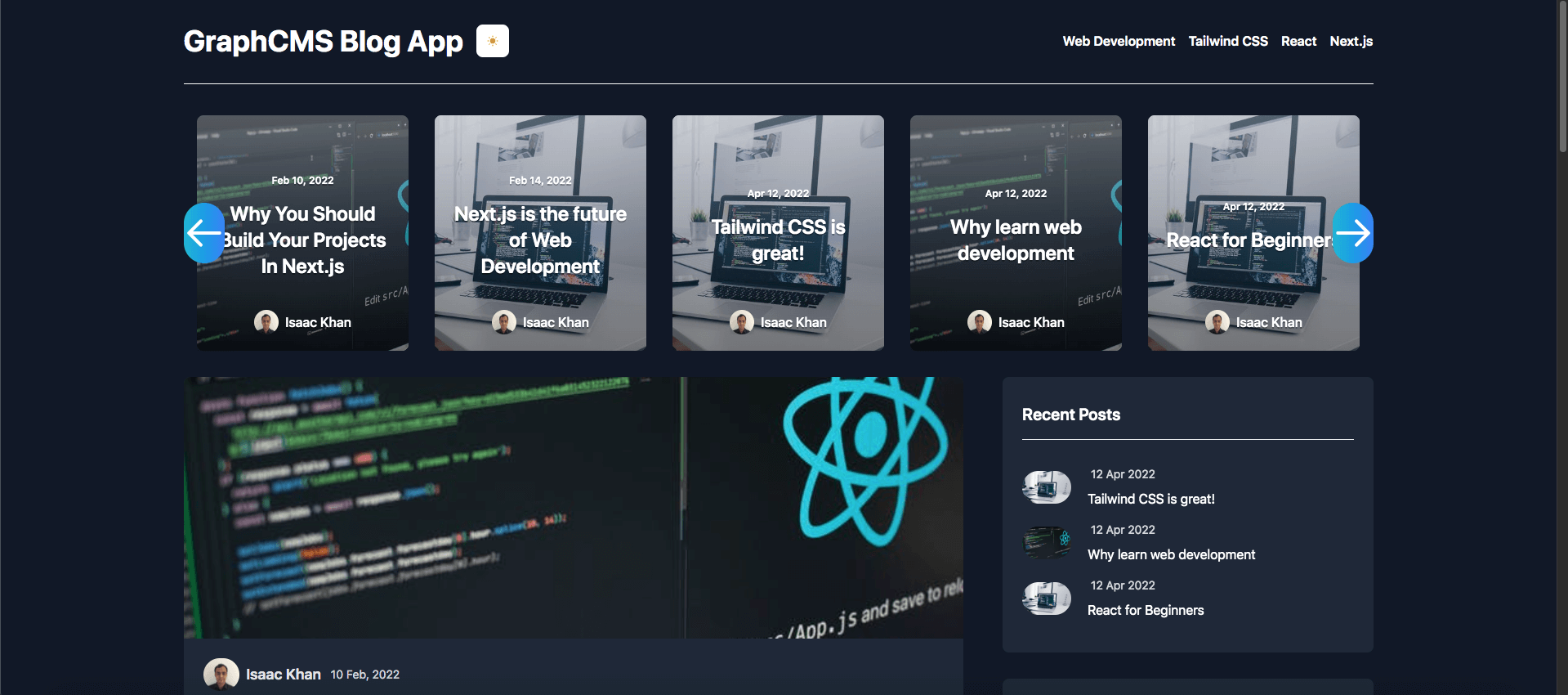The width and height of the screenshot is (1568, 695).
Task: Open 'Tailwind CSS is great!' recent post
Action: pos(1150,499)
